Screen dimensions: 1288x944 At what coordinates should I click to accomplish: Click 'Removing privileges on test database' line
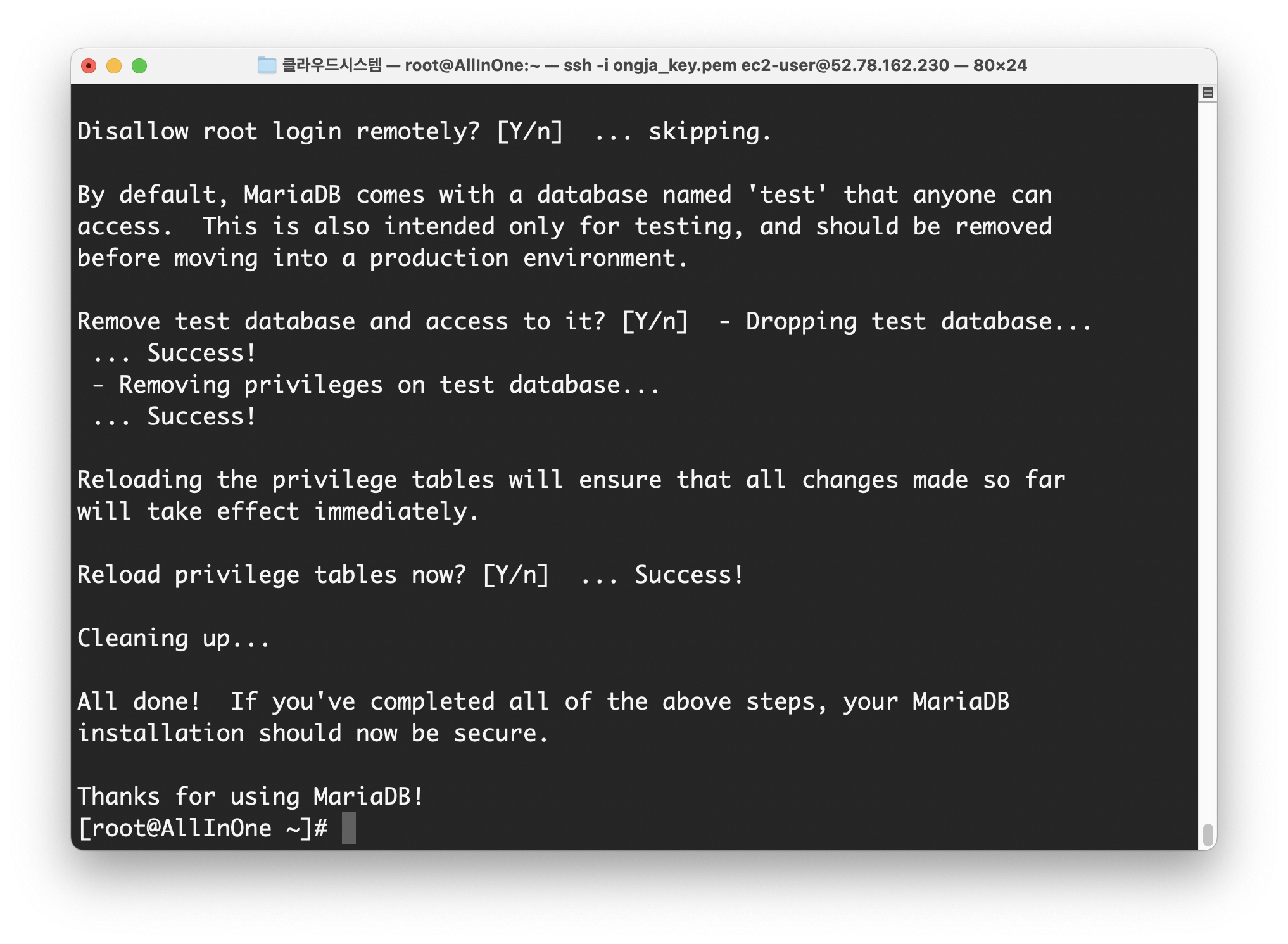coord(376,385)
